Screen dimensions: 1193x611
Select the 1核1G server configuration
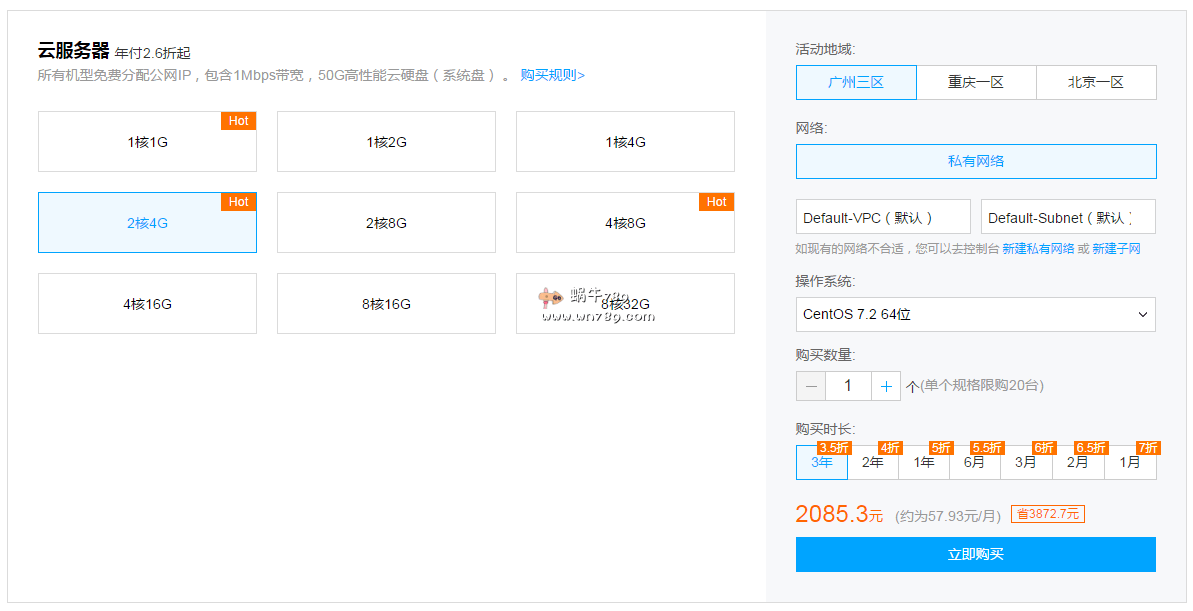coord(147,142)
